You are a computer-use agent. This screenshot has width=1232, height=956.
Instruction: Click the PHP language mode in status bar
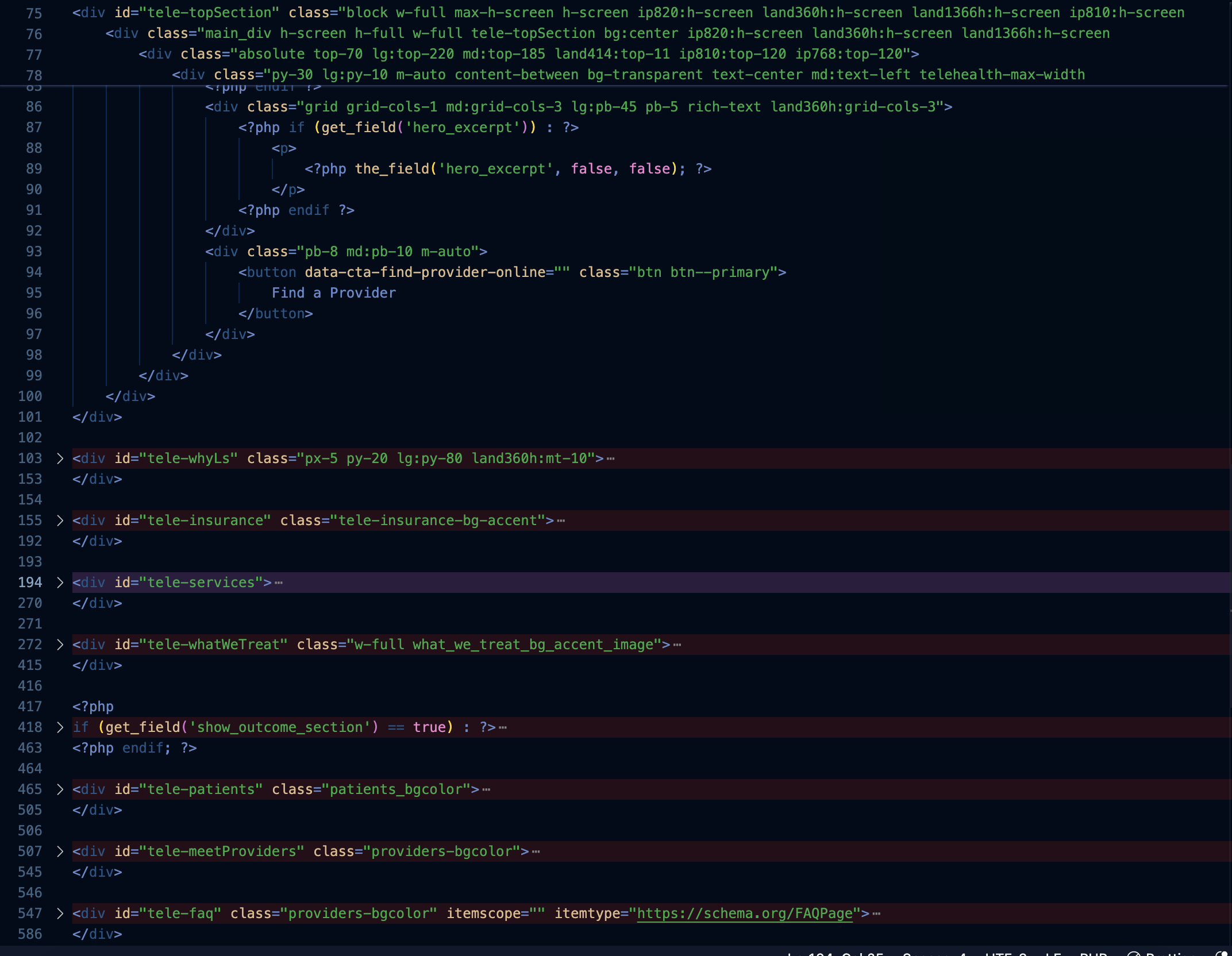pos(1093,953)
